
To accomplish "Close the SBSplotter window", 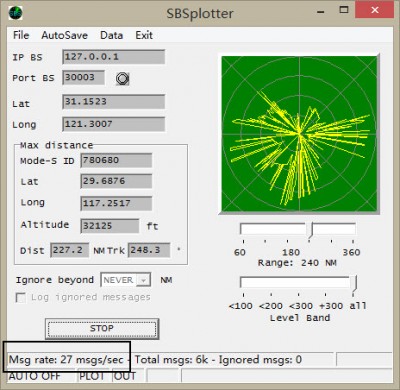I will [375, 10].
